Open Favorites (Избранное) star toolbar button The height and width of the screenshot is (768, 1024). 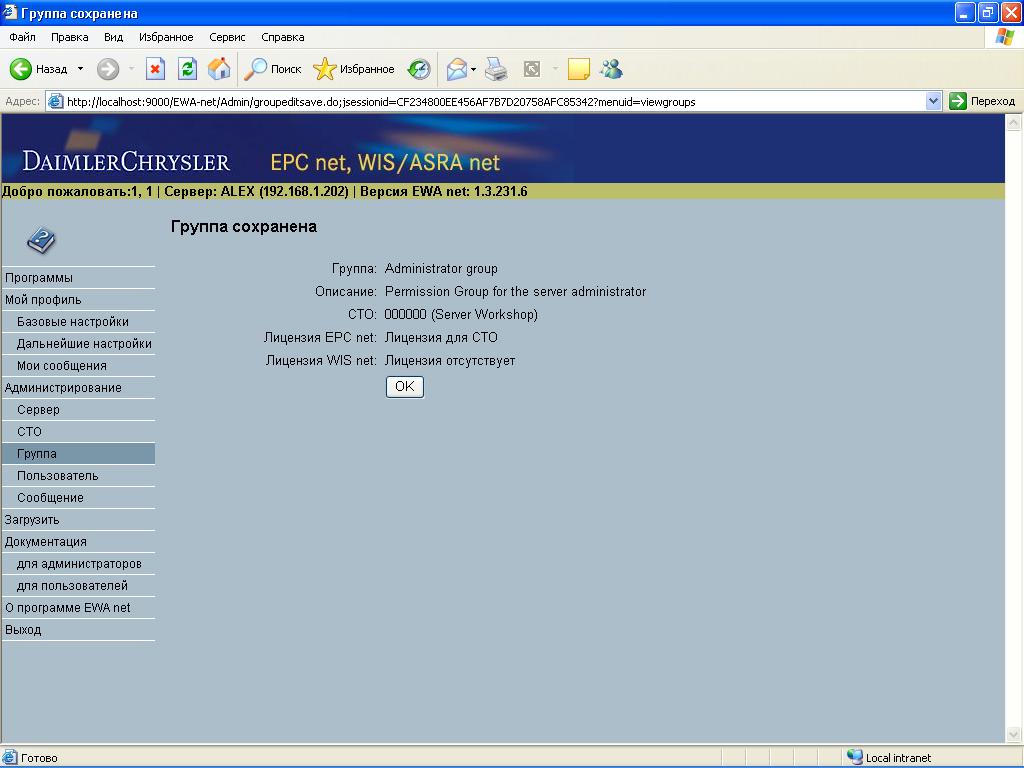coord(353,69)
